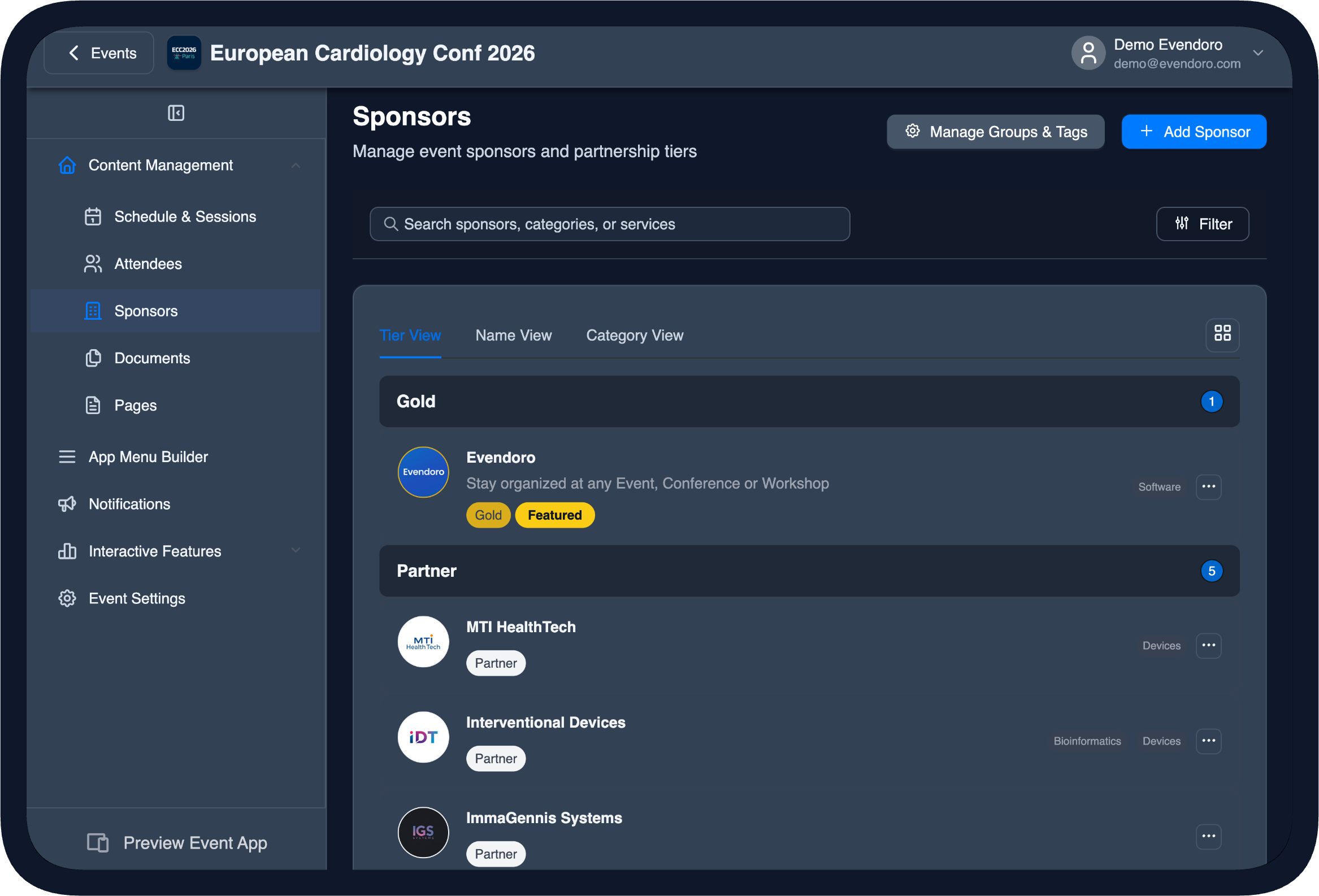Switch to Category View tab

[x=635, y=336]
